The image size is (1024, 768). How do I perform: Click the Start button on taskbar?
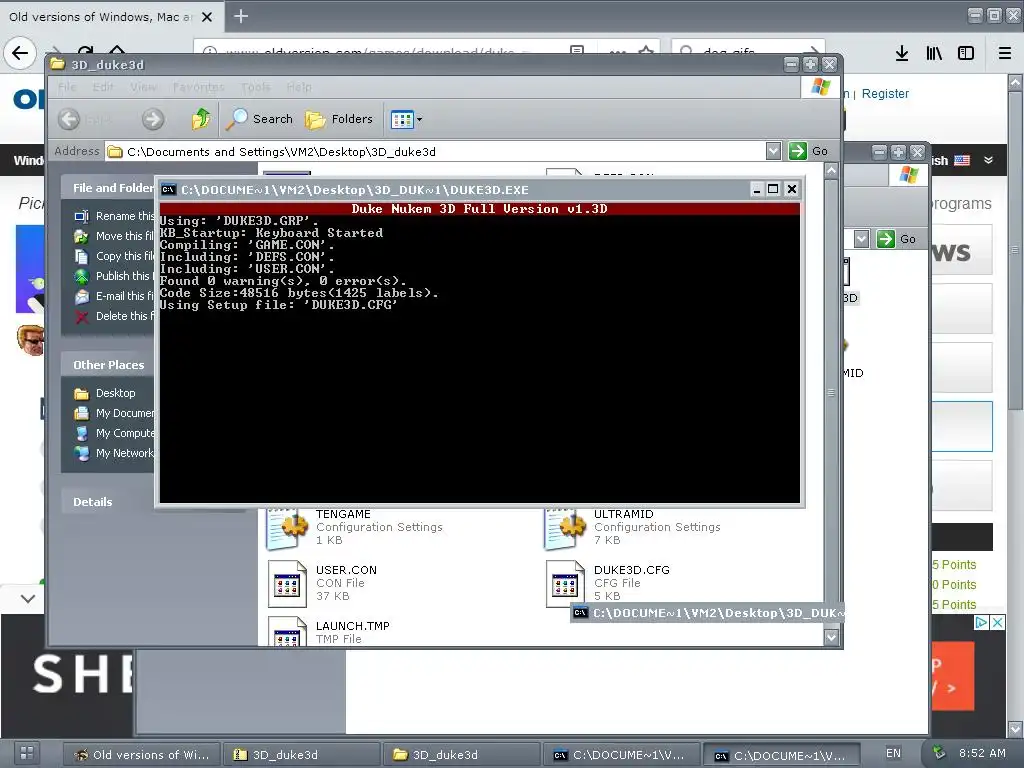27,752
